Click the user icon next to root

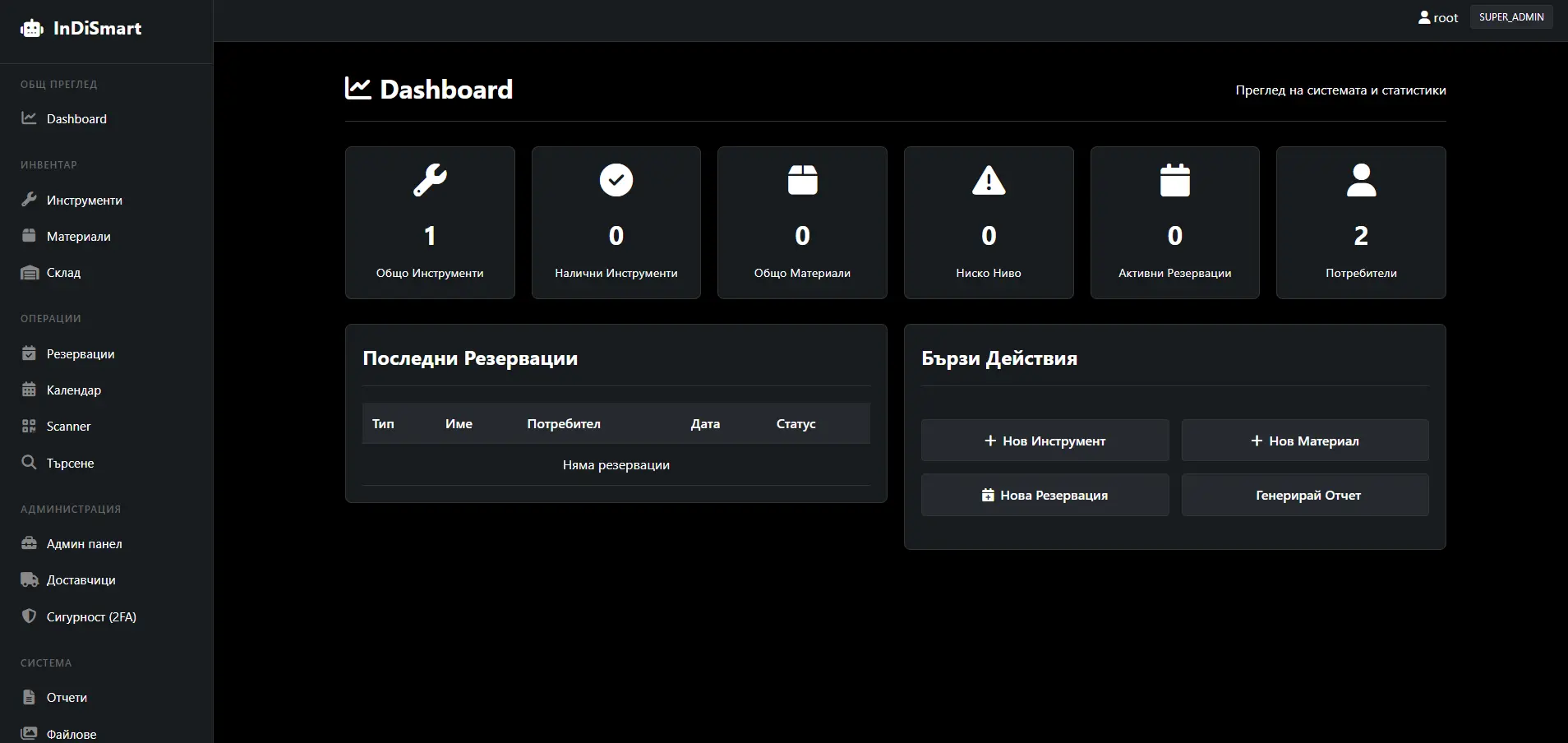pyautogui.click(x=1424, y=17)
